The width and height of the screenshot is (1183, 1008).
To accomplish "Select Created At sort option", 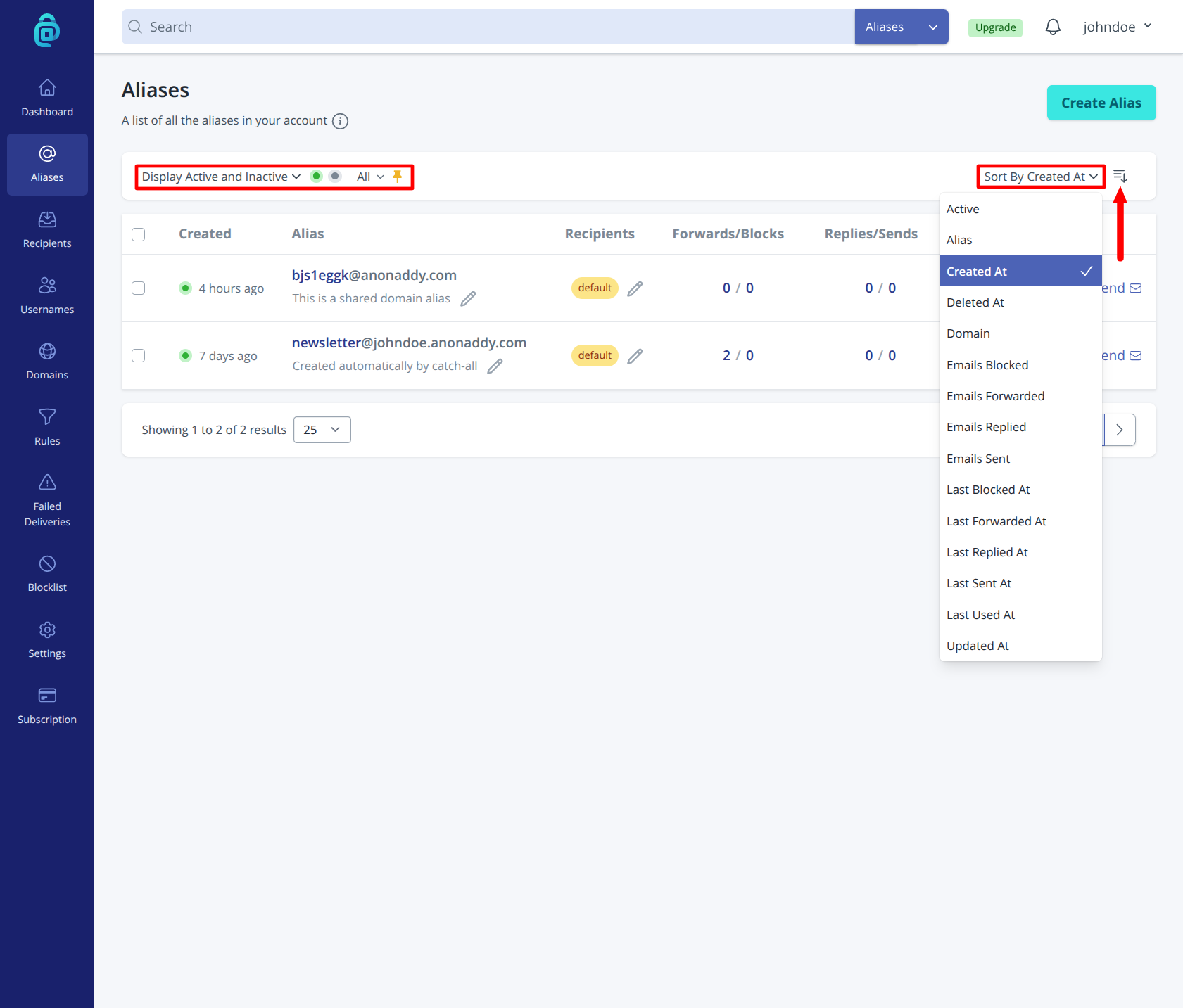I will [x=1020, y=271].
